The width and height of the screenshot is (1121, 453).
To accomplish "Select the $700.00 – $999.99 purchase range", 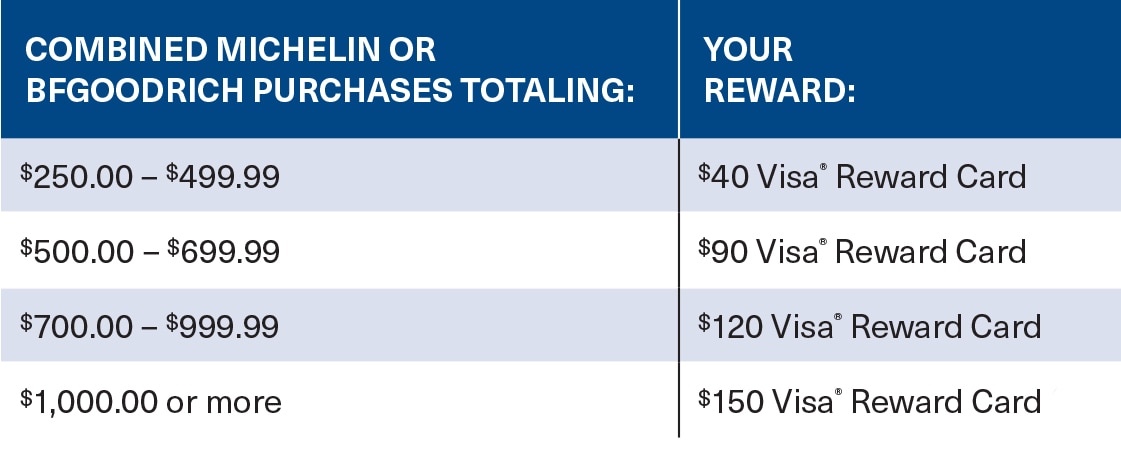I will click(x=149, y=327).
